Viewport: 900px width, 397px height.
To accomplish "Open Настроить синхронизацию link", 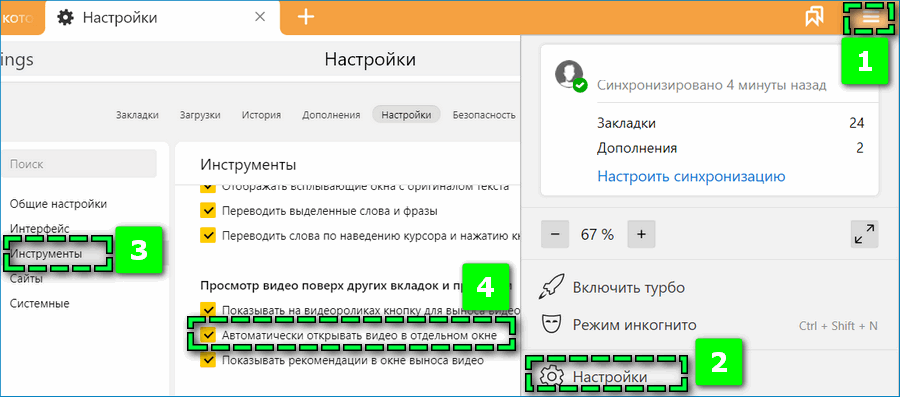I will point(691,176).
